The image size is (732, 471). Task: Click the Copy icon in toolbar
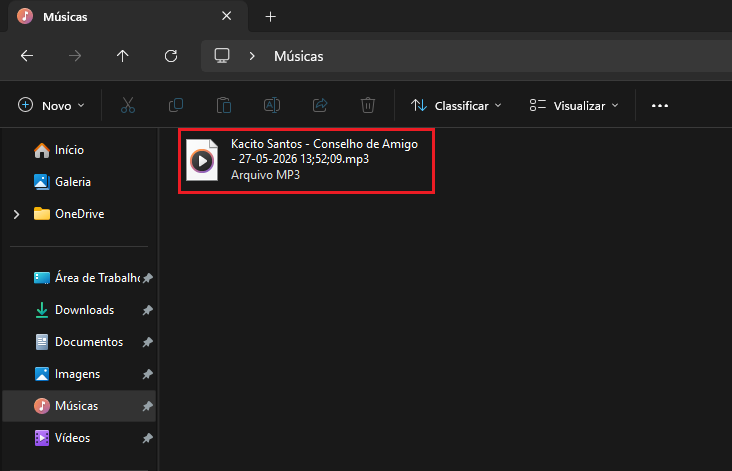(x=176, y=105)
